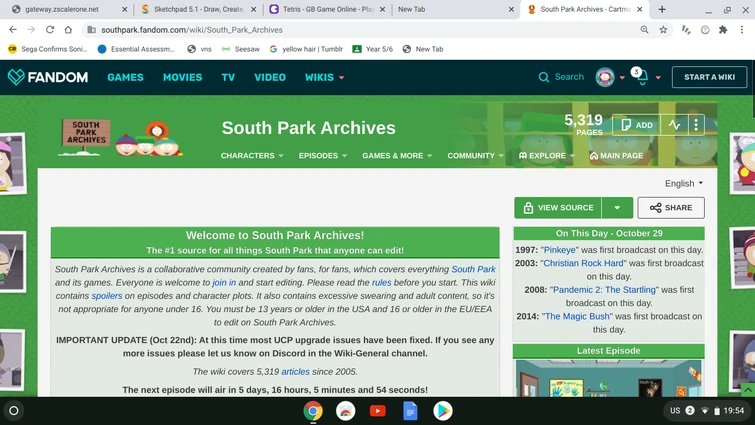Open the Christian Rock Hard link

(x=583, y=263)
